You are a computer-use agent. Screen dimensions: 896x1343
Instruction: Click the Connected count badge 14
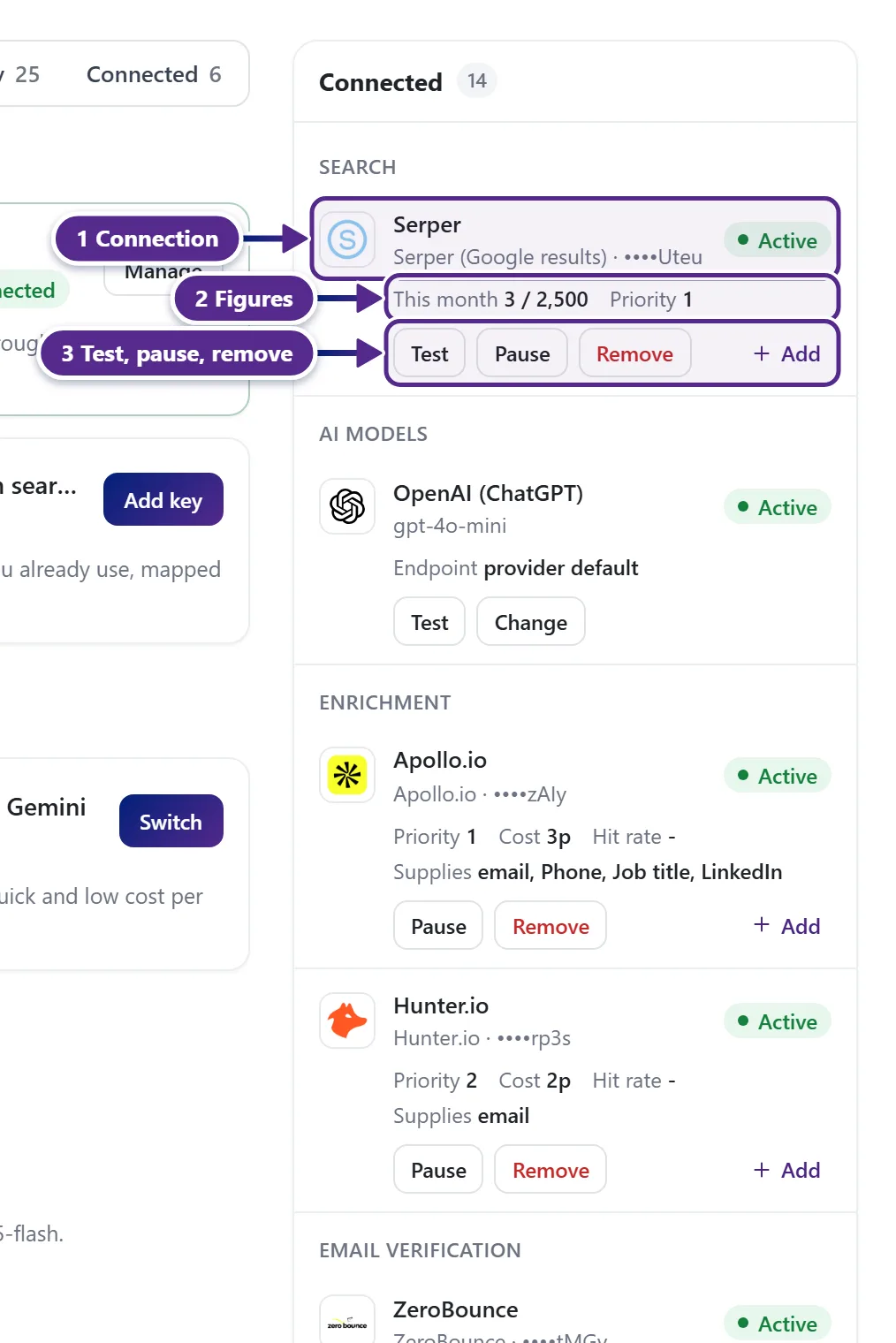tap(477, 81)
